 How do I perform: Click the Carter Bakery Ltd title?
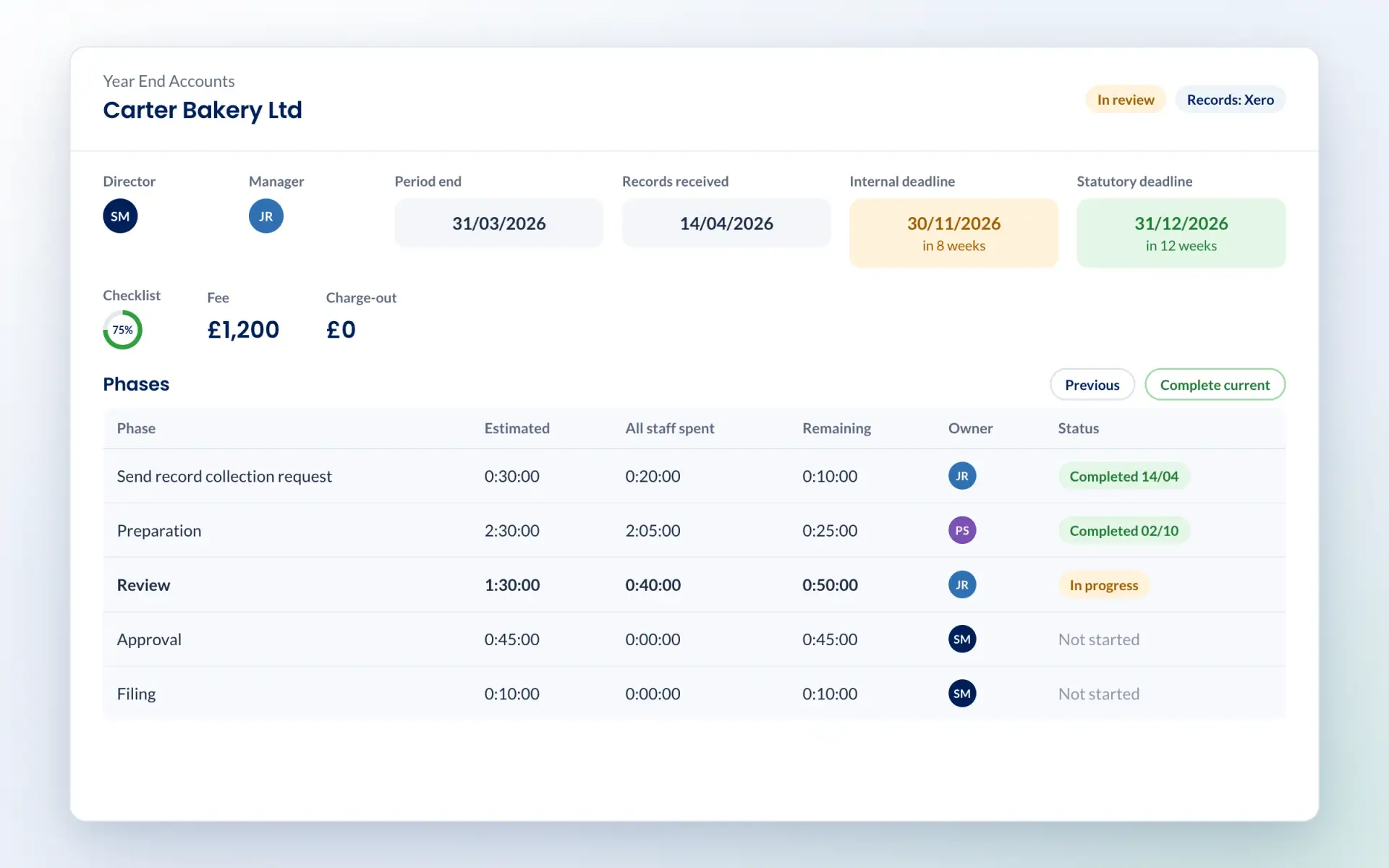click(x=203, y=110)
